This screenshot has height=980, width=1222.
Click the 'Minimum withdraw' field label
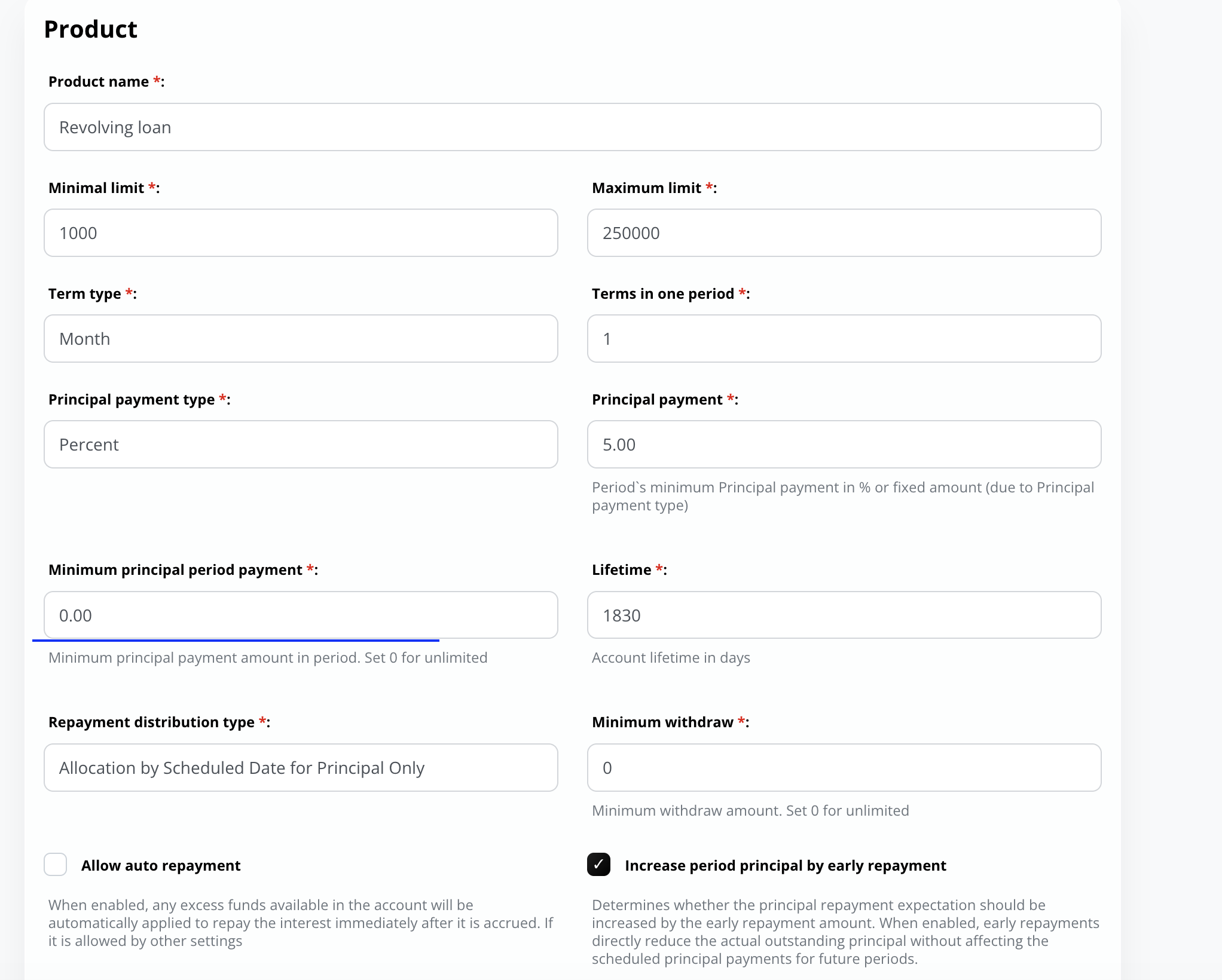point(662,722)
